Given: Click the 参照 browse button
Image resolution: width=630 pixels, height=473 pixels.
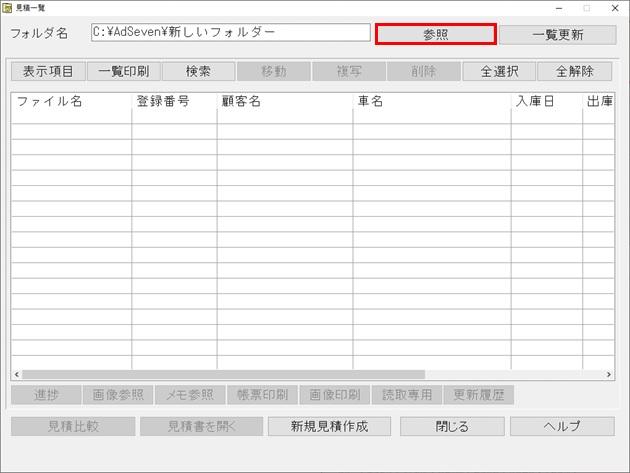Looking at the screenshot, I should pos(436,35).
